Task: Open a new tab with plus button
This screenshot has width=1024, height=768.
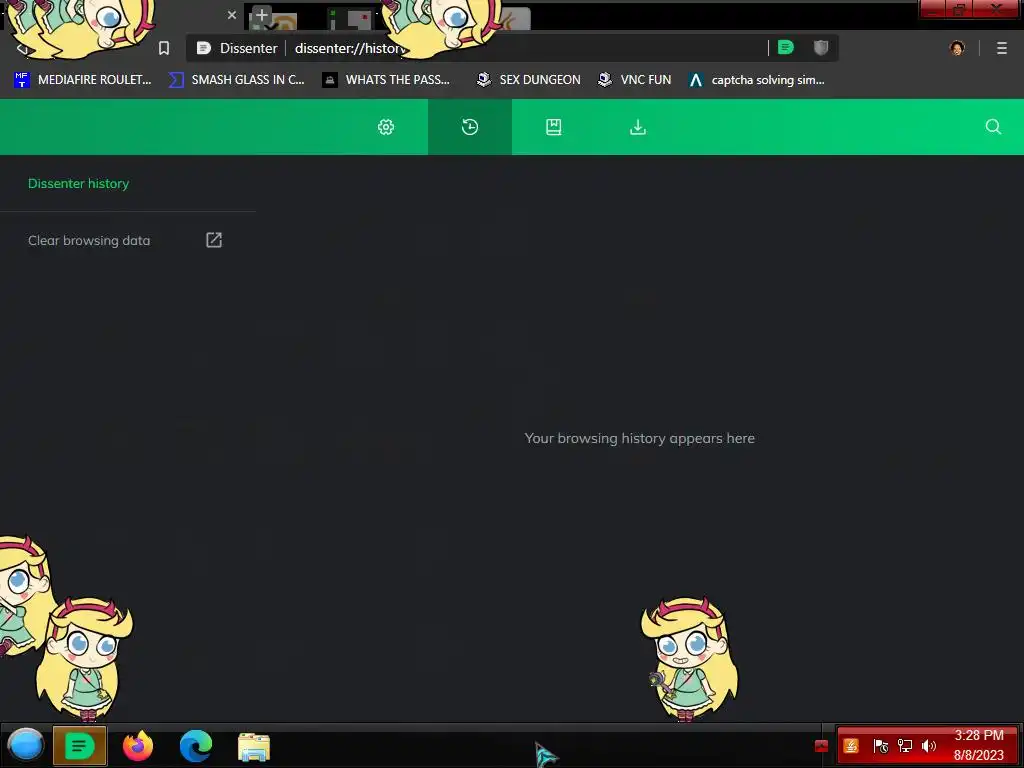Action: click(x=261, y=14)
